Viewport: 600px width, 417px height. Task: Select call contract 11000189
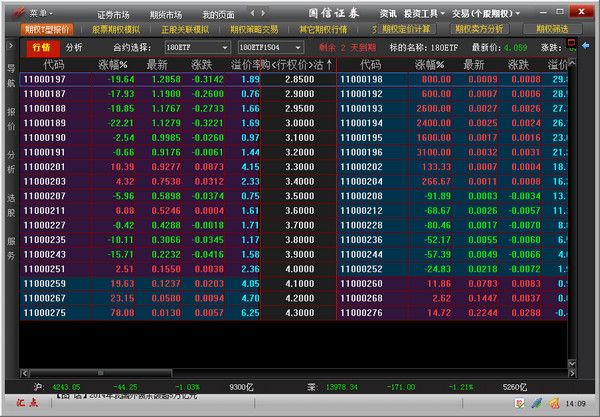(45, 123)
